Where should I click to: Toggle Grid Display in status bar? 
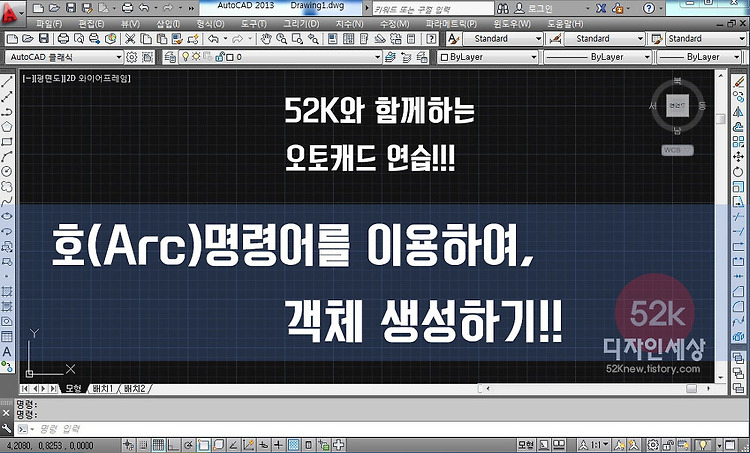pos(158,445)
